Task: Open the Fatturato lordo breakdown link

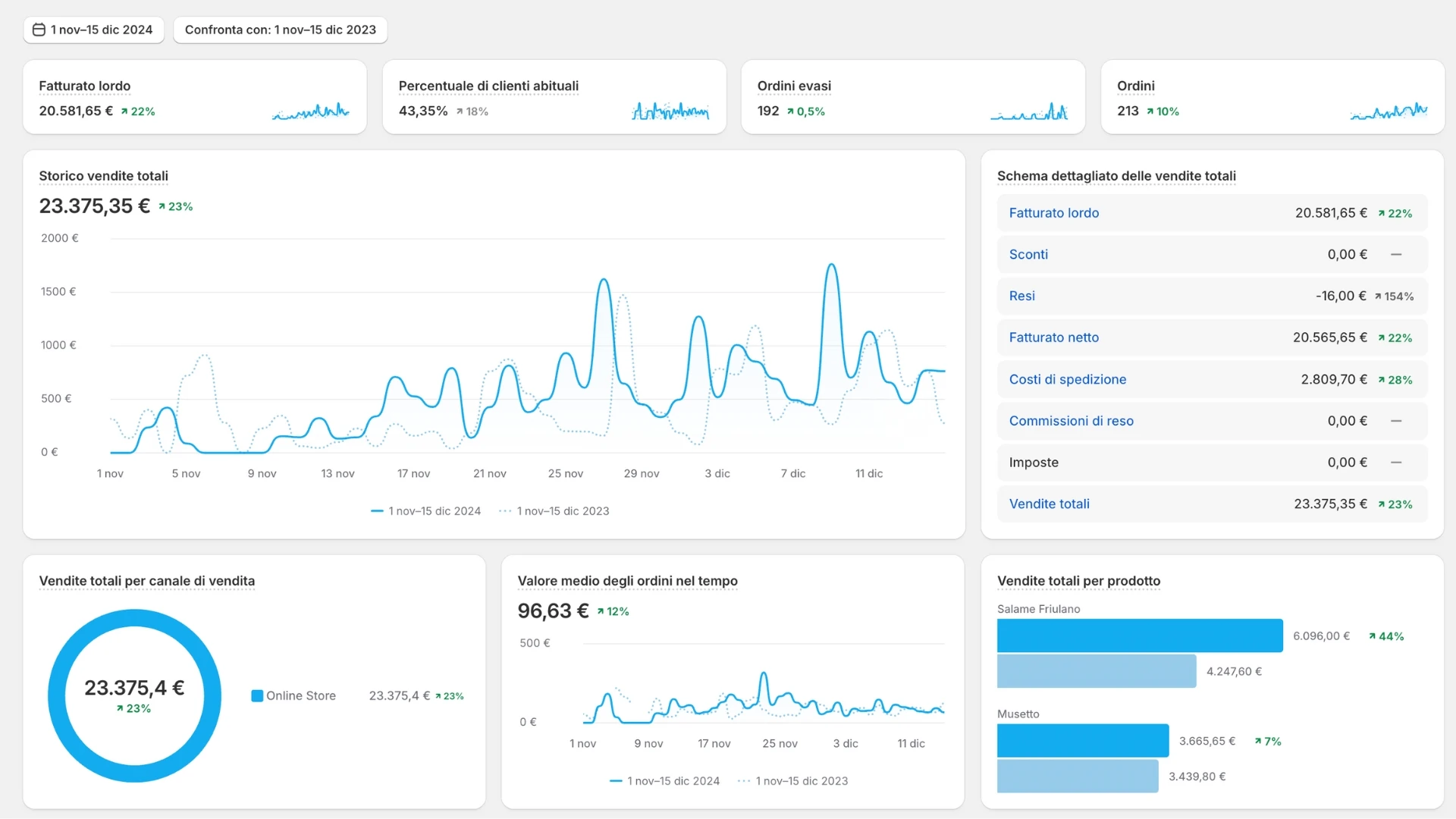Action: point(1053,213)
